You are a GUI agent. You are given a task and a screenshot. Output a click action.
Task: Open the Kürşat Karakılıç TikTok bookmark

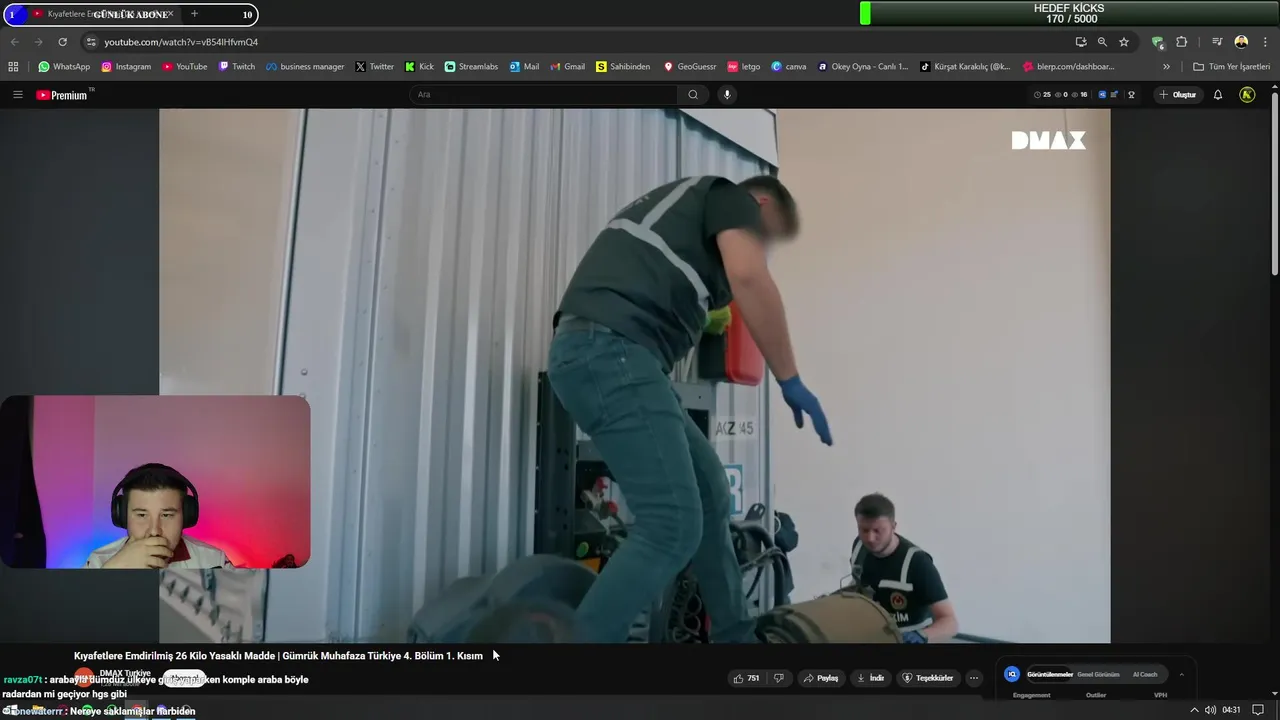[965, 67]
